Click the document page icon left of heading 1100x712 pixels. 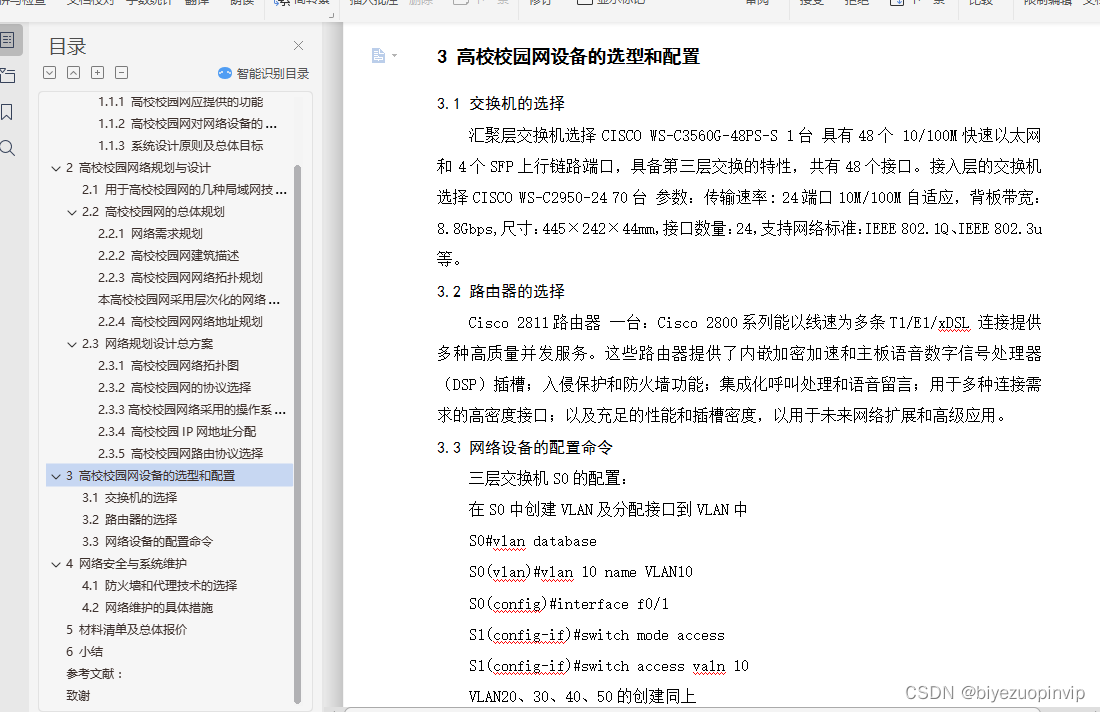point(378,55)
